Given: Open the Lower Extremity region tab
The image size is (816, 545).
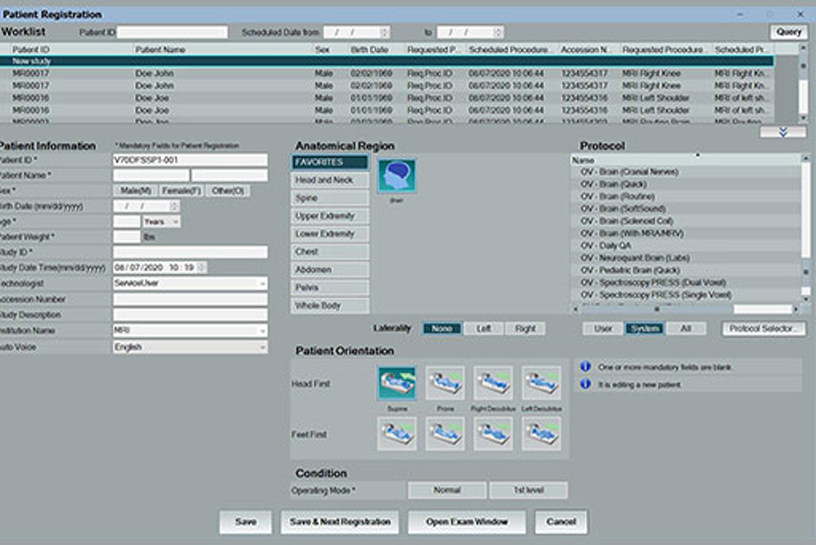Looking at the screenshot, I should [x=330, y=234].
